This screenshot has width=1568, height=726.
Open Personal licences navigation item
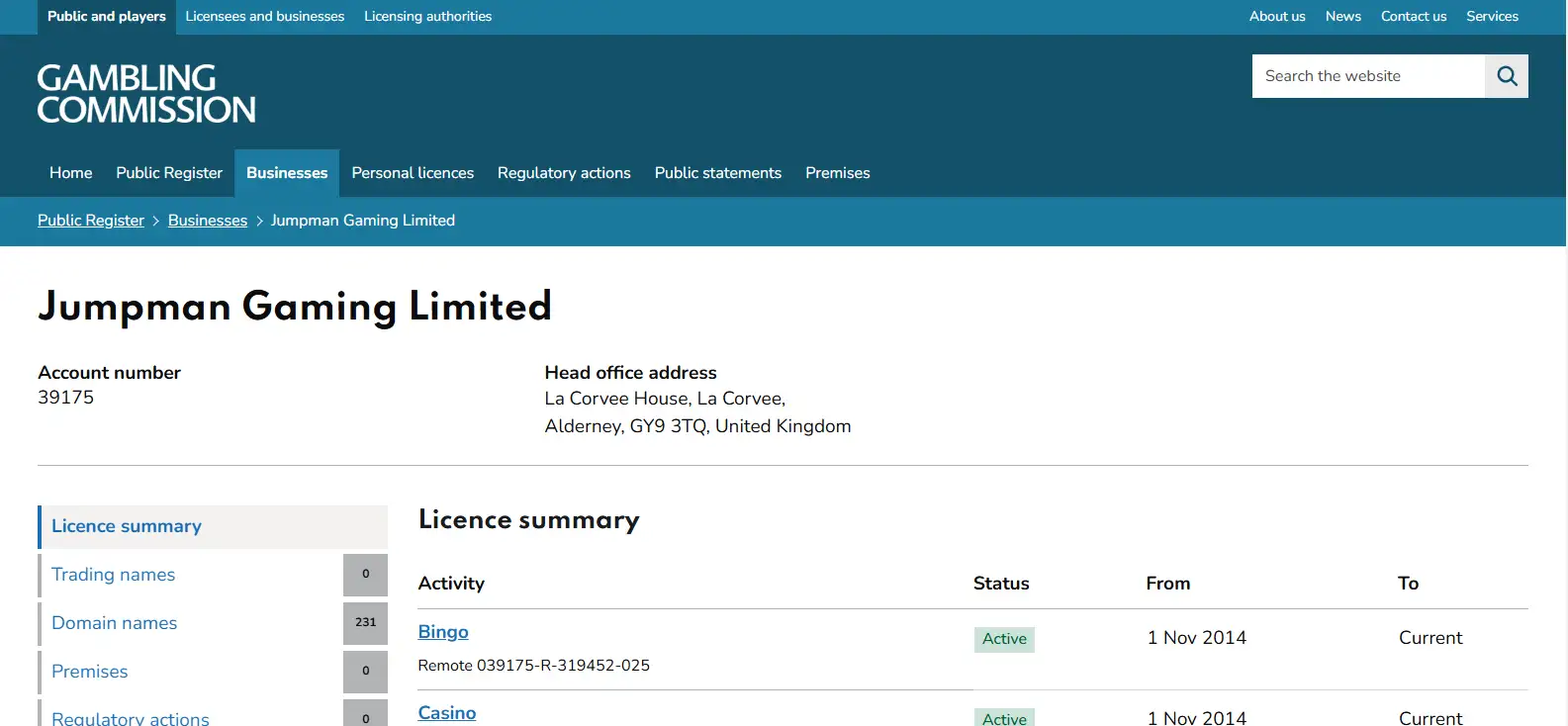413,173
